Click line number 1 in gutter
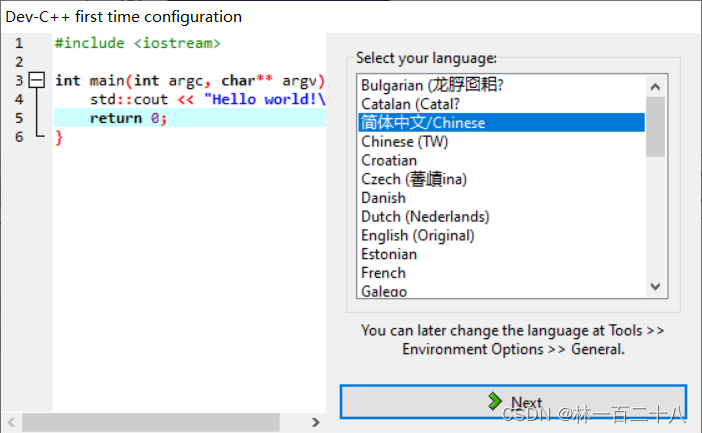 (x=19, y=43)
